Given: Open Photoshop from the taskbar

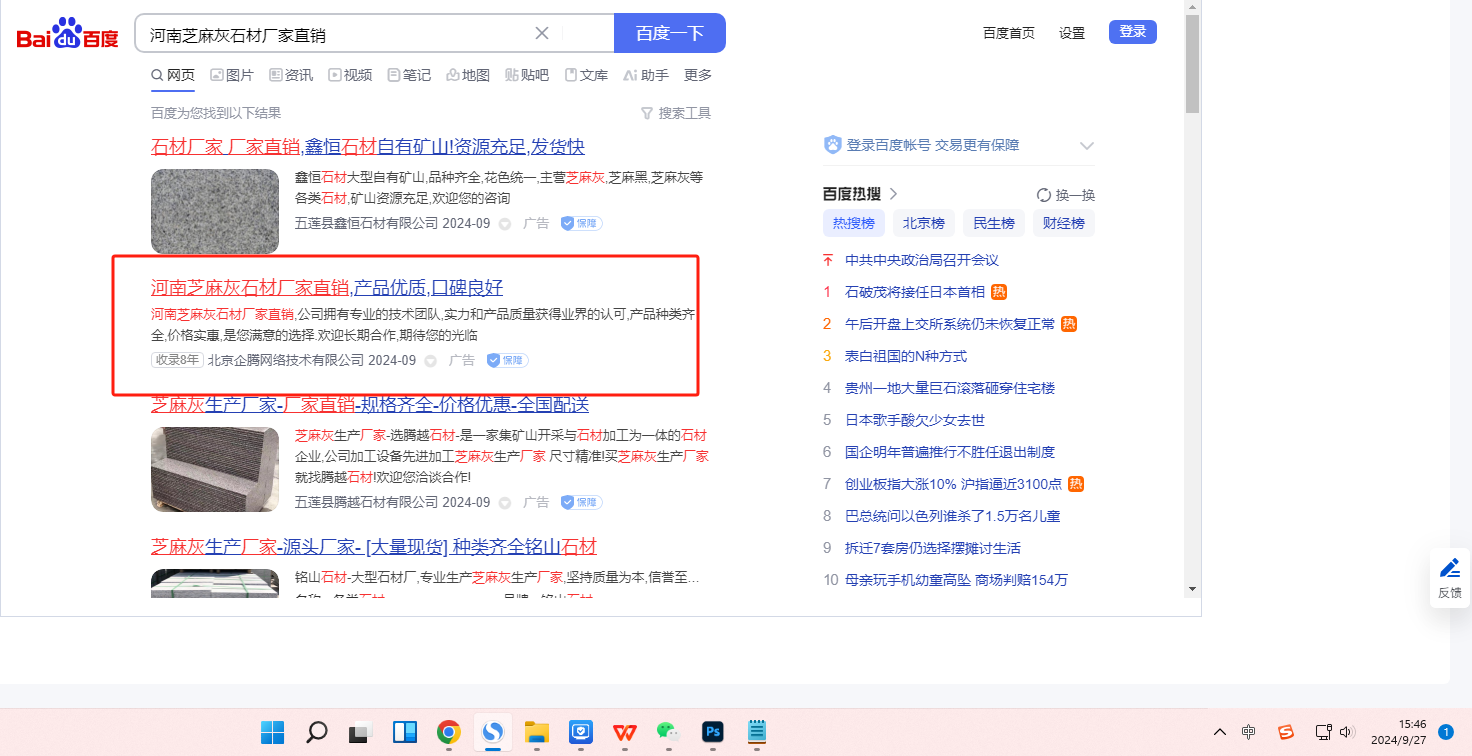Looking at the screenshot, I should point(712,732).
